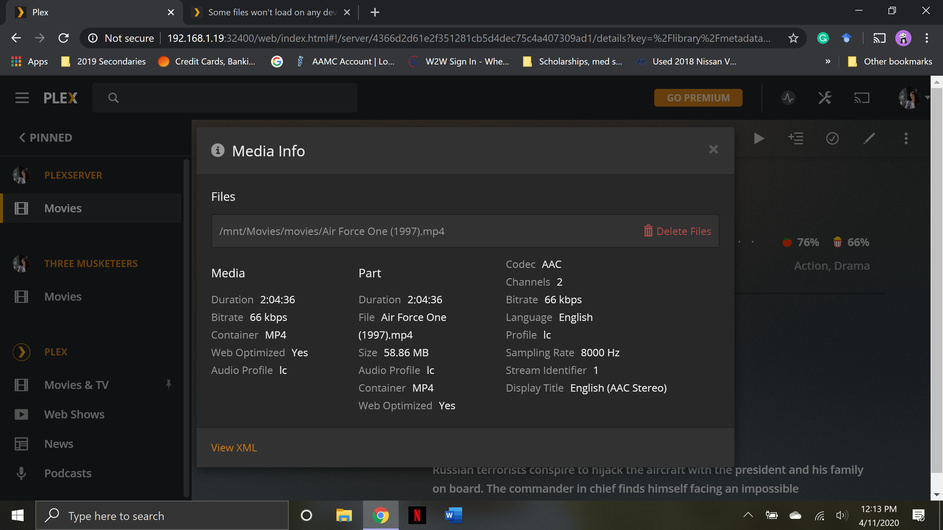Open the Activity pulse icon
This screenshot has width=943, height=530.
tap(788, 97)
